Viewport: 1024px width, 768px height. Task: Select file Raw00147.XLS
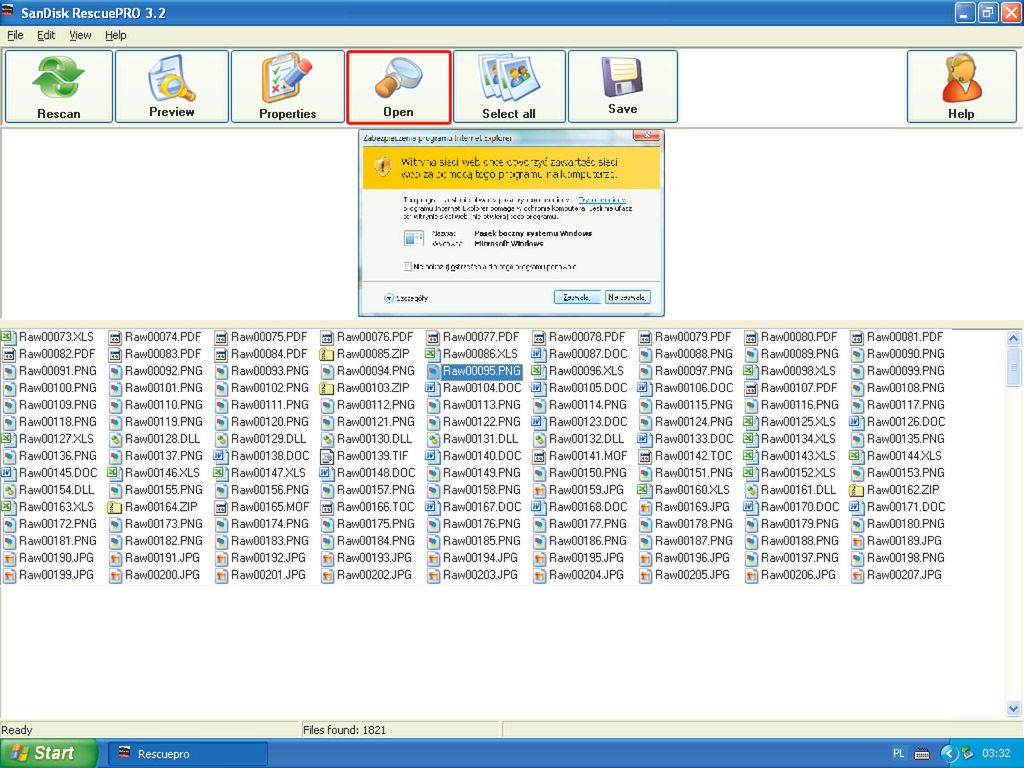tap(268, 473)
